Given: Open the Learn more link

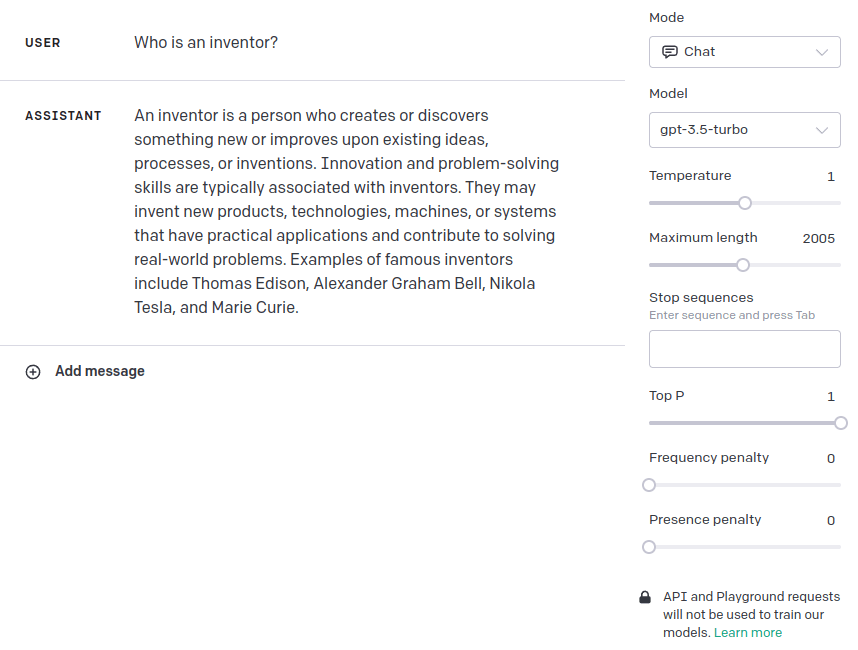Looking at the screenshot, I should [x=748, y=633].
